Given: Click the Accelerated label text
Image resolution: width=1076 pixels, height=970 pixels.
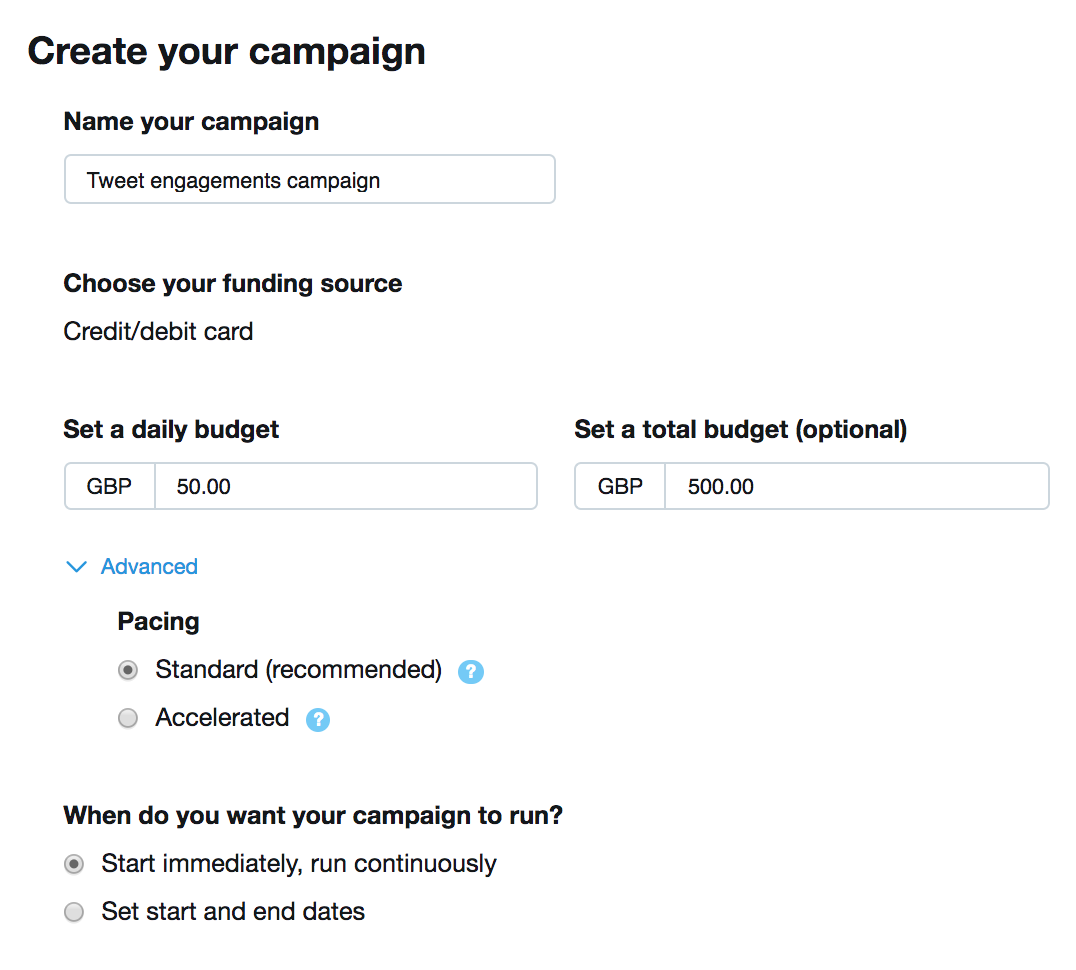Looking at the screenshot, I should (x=222, y=718).
